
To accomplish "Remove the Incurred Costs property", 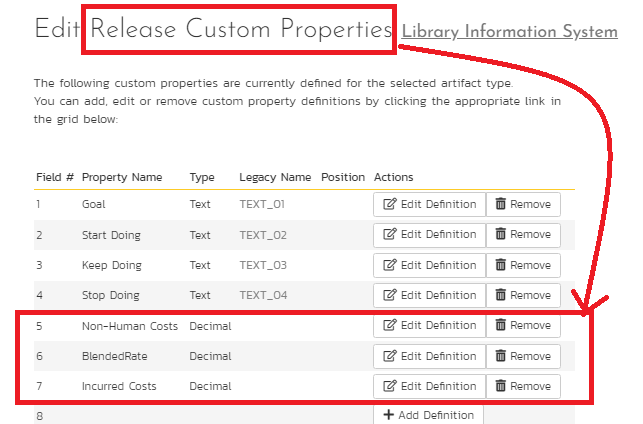I will [x=523, y=386].
